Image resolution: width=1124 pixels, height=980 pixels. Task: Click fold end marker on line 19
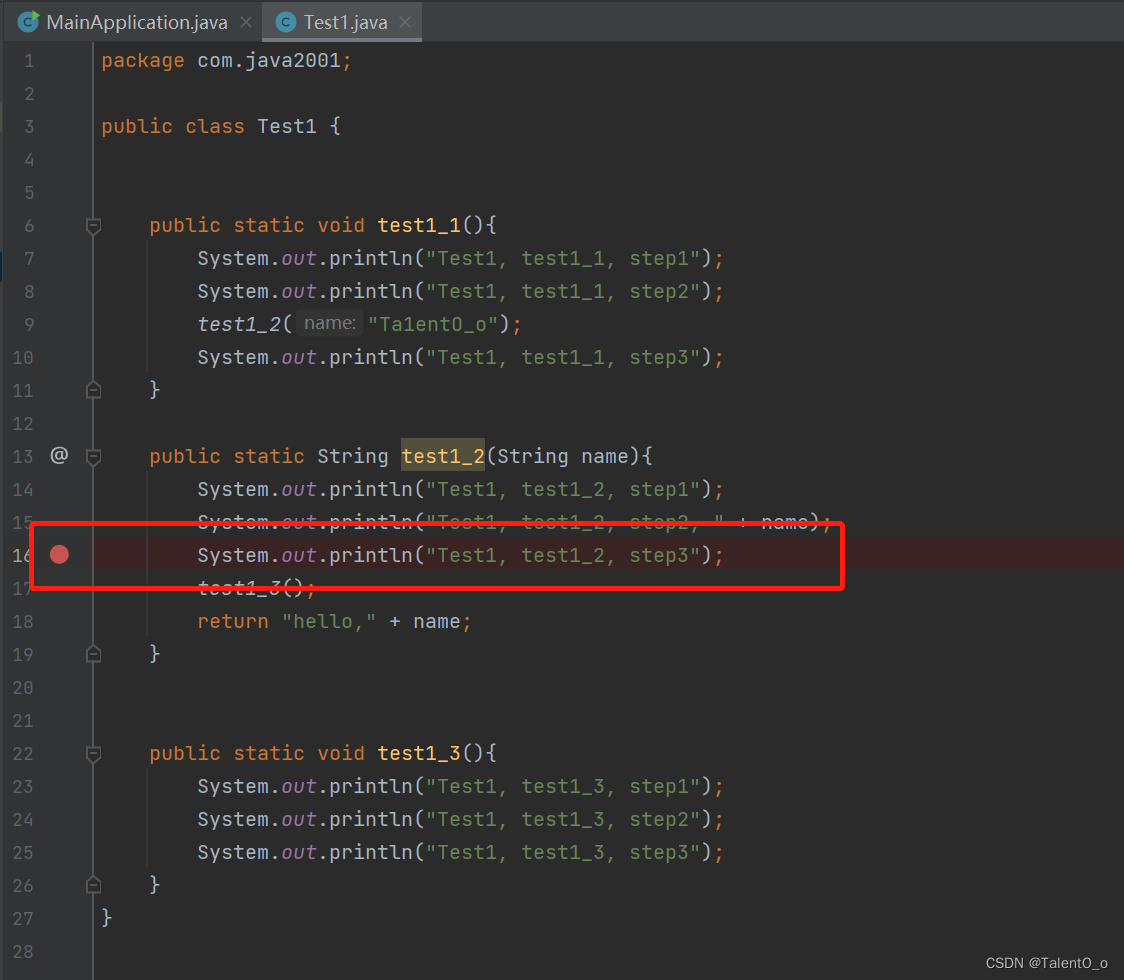click(x=93, y=654)
